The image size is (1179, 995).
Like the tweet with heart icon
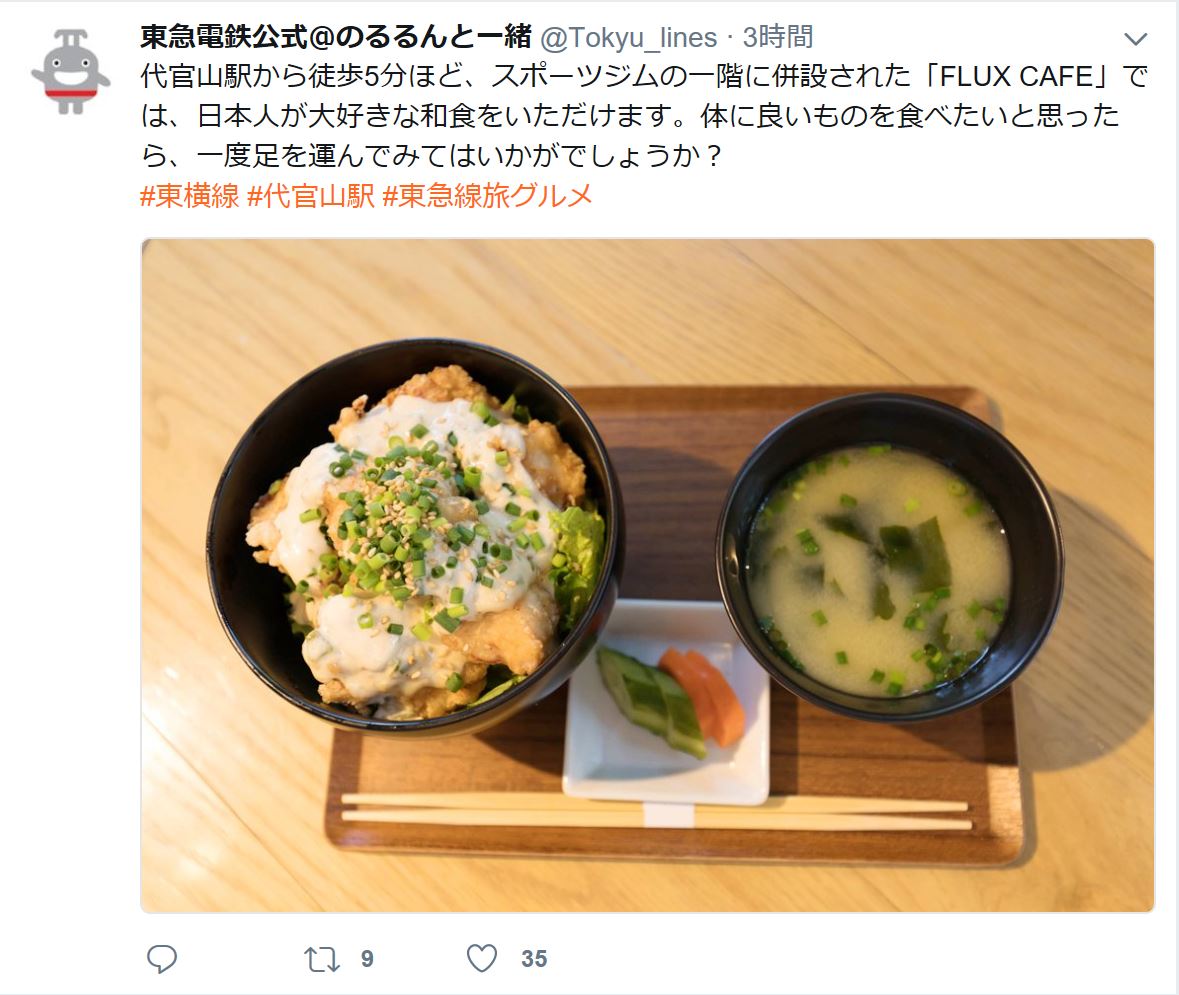[x=482, y=959]
